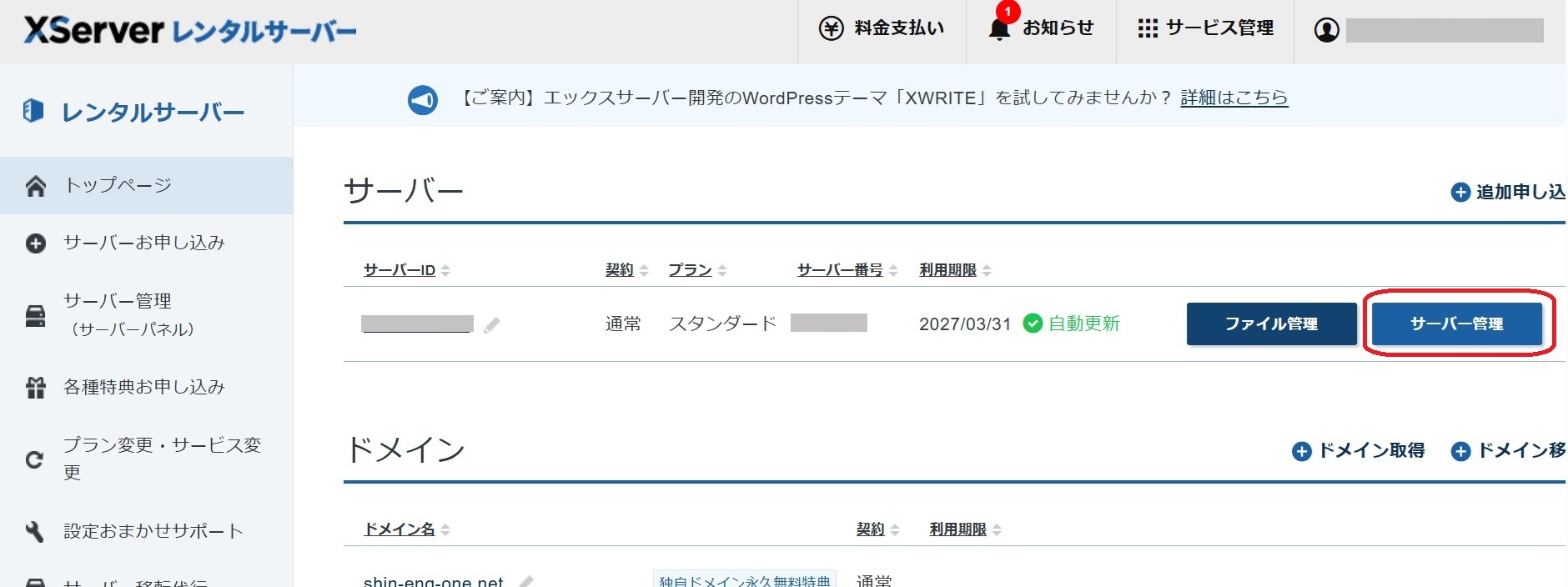Click the green 自動更新 checkmark icon
Screen dimensions: 1568x587
[x=1033, y=324]
